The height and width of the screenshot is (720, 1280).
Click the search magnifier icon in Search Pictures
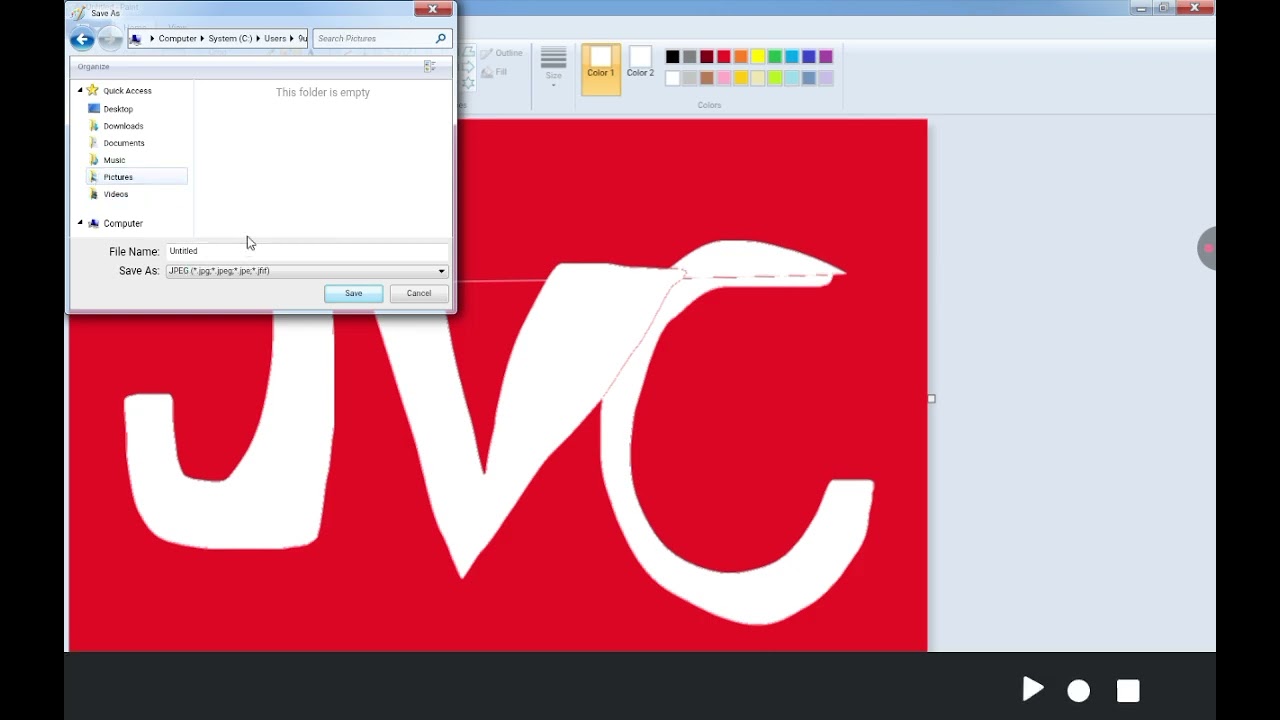[440, 38]
